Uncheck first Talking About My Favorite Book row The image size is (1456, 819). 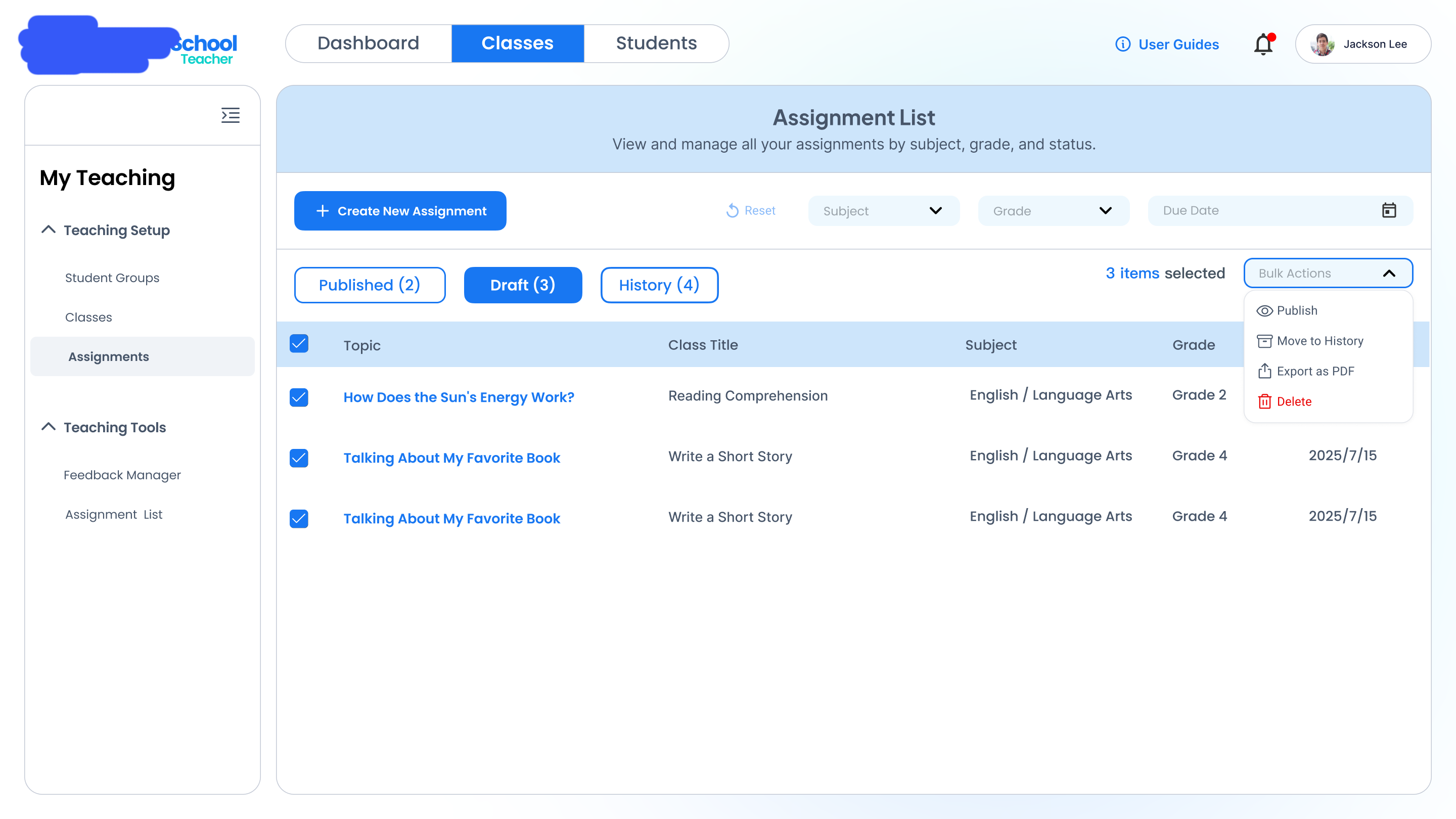pyautogui.click(x=299, y=458)
